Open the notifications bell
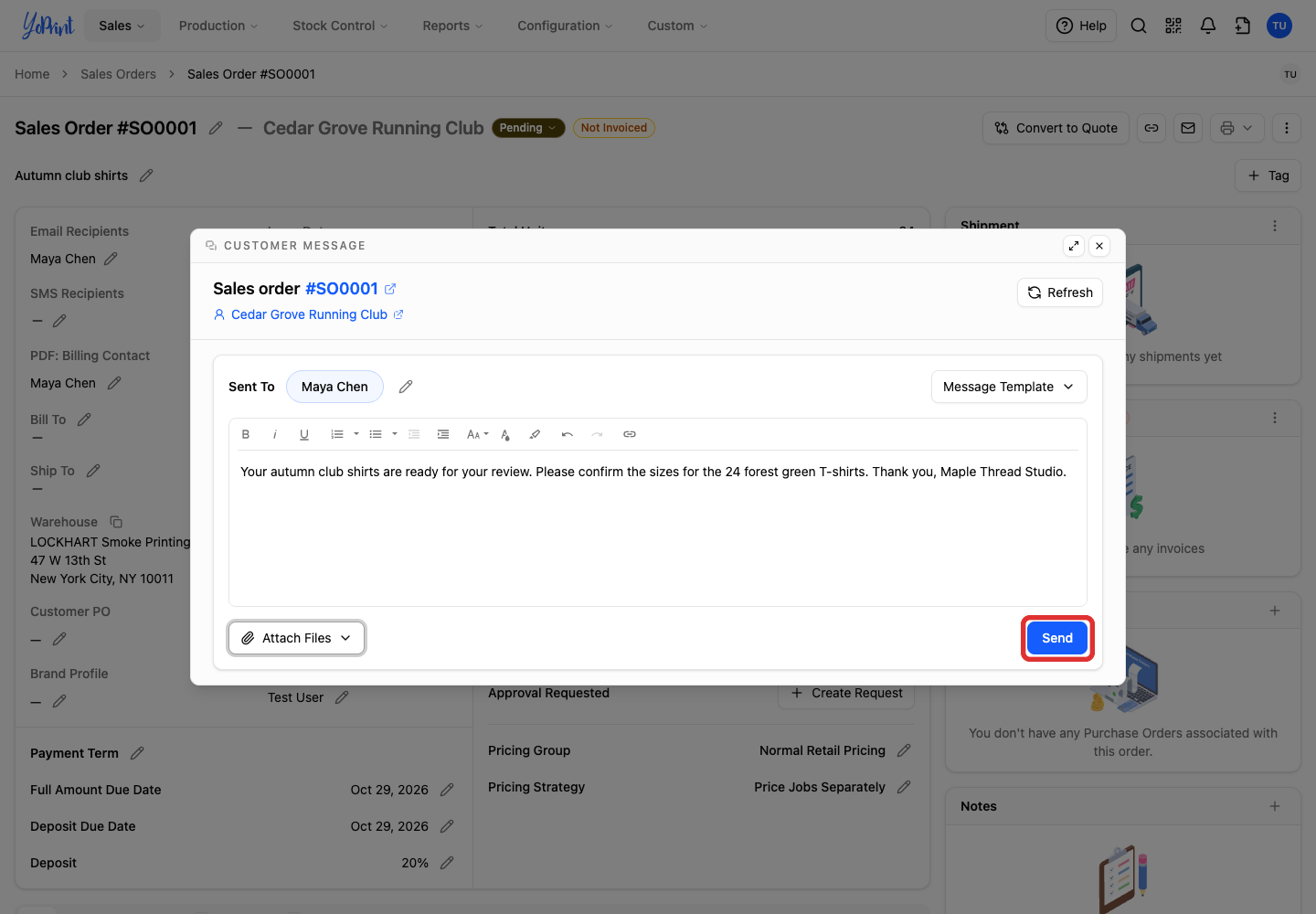 tap(1208, 26)
